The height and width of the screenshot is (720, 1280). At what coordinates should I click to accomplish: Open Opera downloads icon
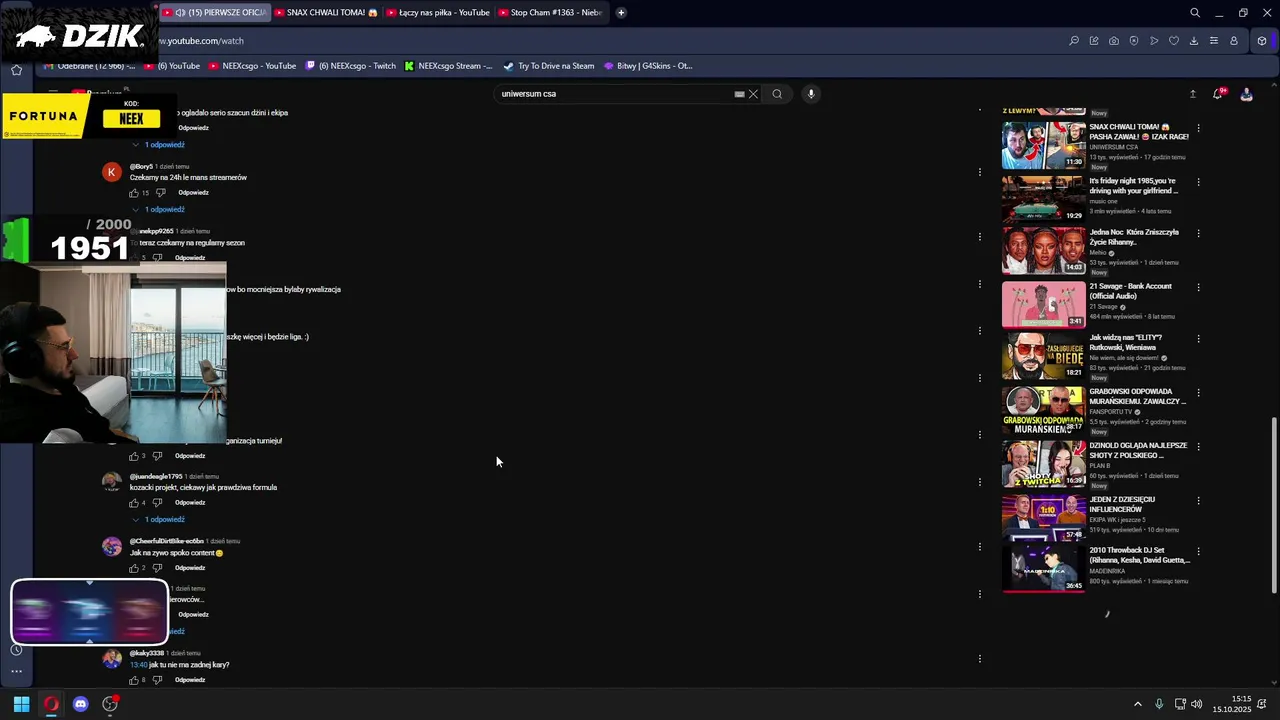[1194, 41]
